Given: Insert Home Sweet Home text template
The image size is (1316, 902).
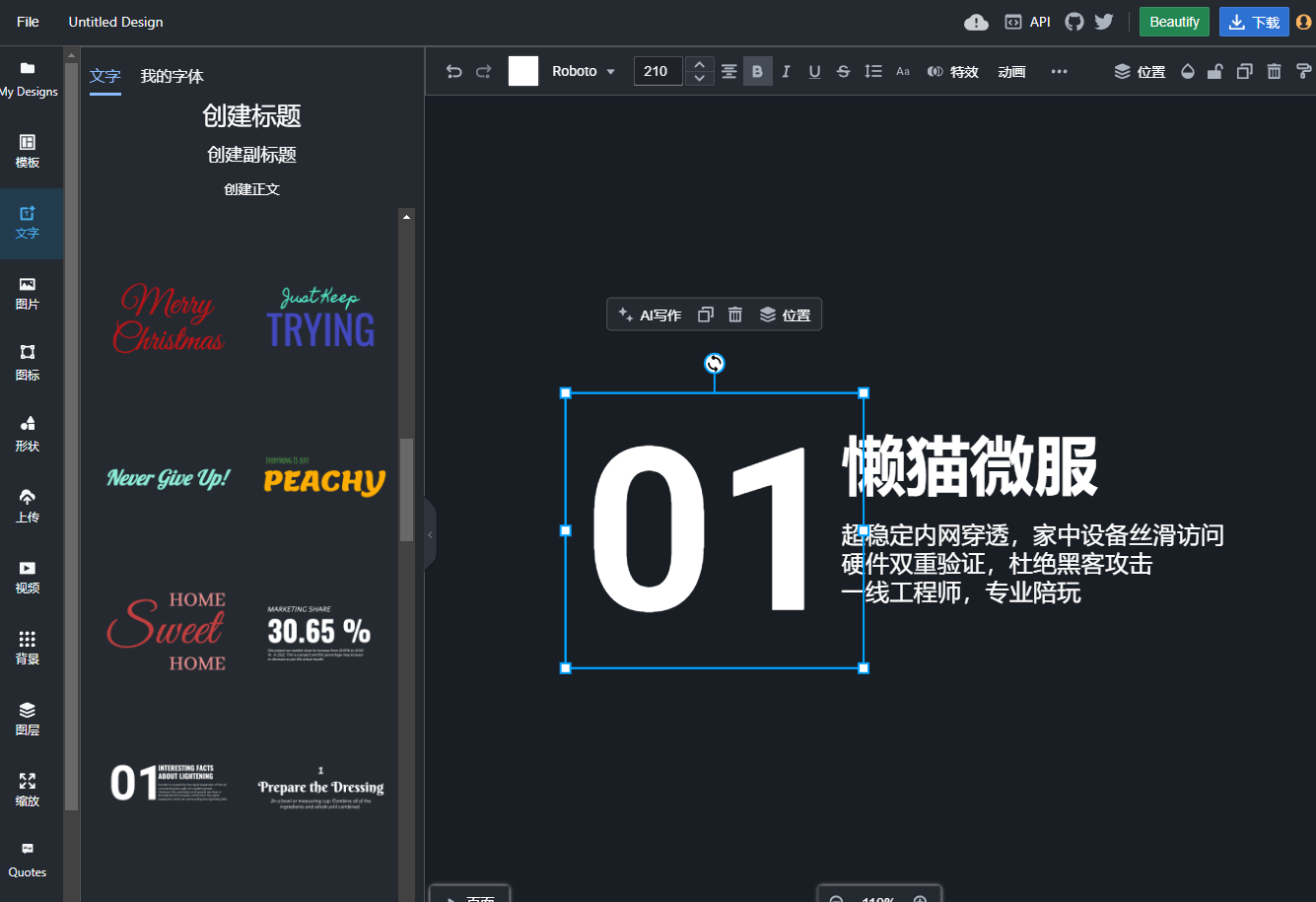Looking at the screenshot, I should point(168,631).
